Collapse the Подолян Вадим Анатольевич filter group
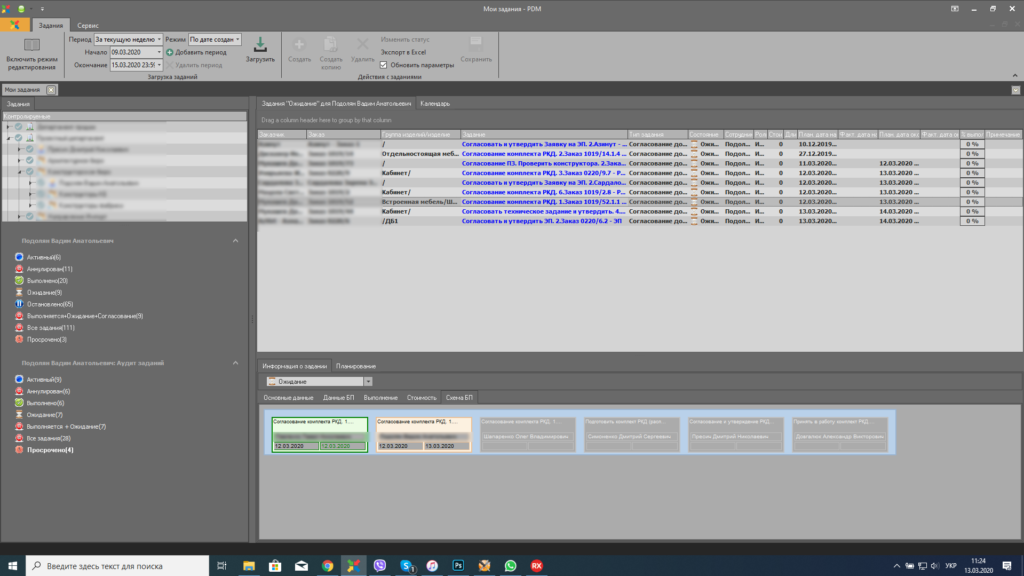Screen dimensions: 1024x576 pyautogui.click(x=236, y=241)
